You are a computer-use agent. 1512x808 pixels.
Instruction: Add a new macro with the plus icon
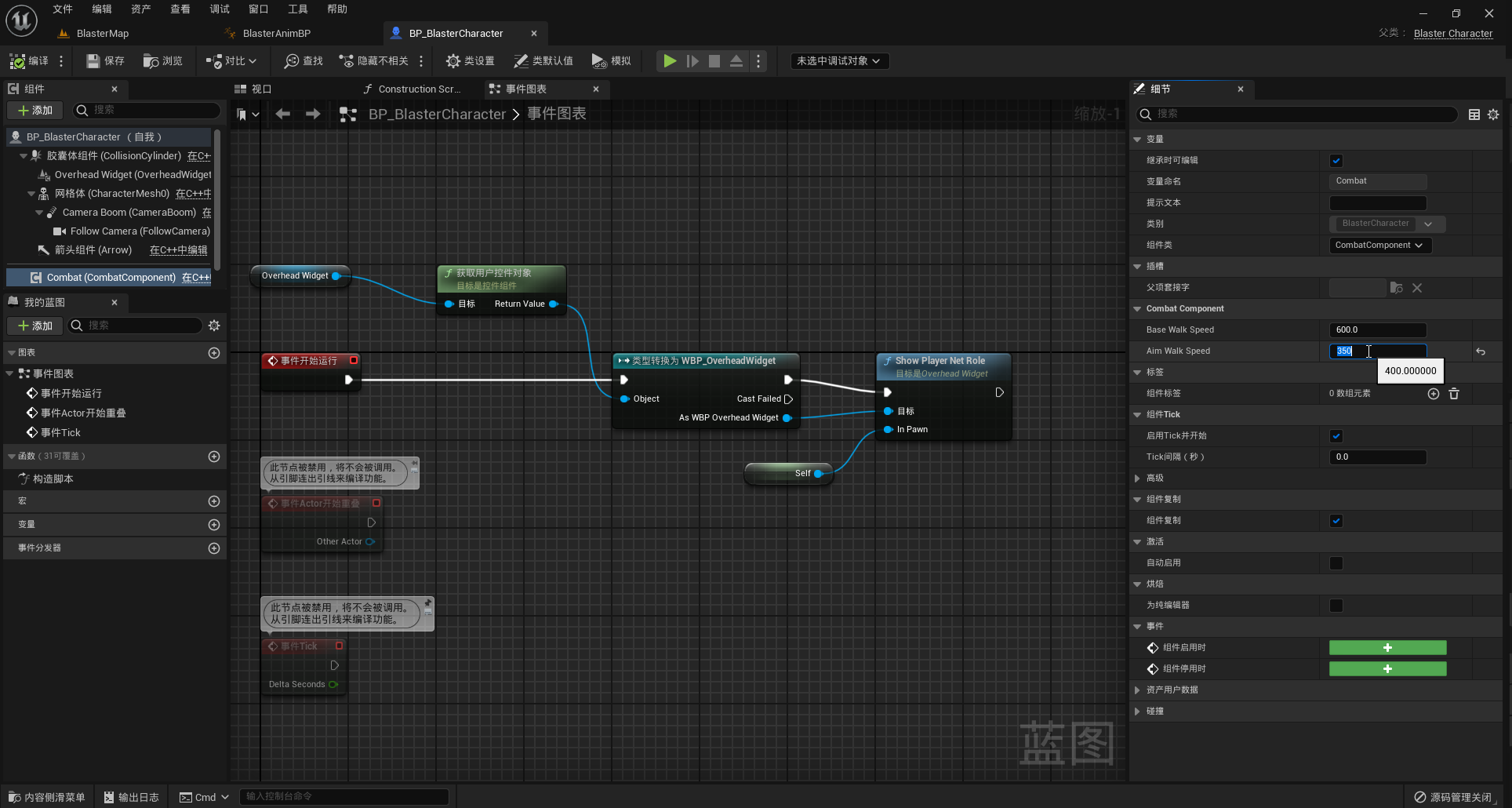point(214,501)
